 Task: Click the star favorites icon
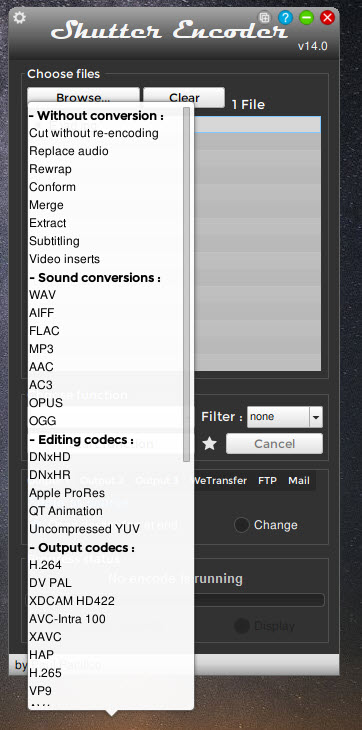[210, 444]
